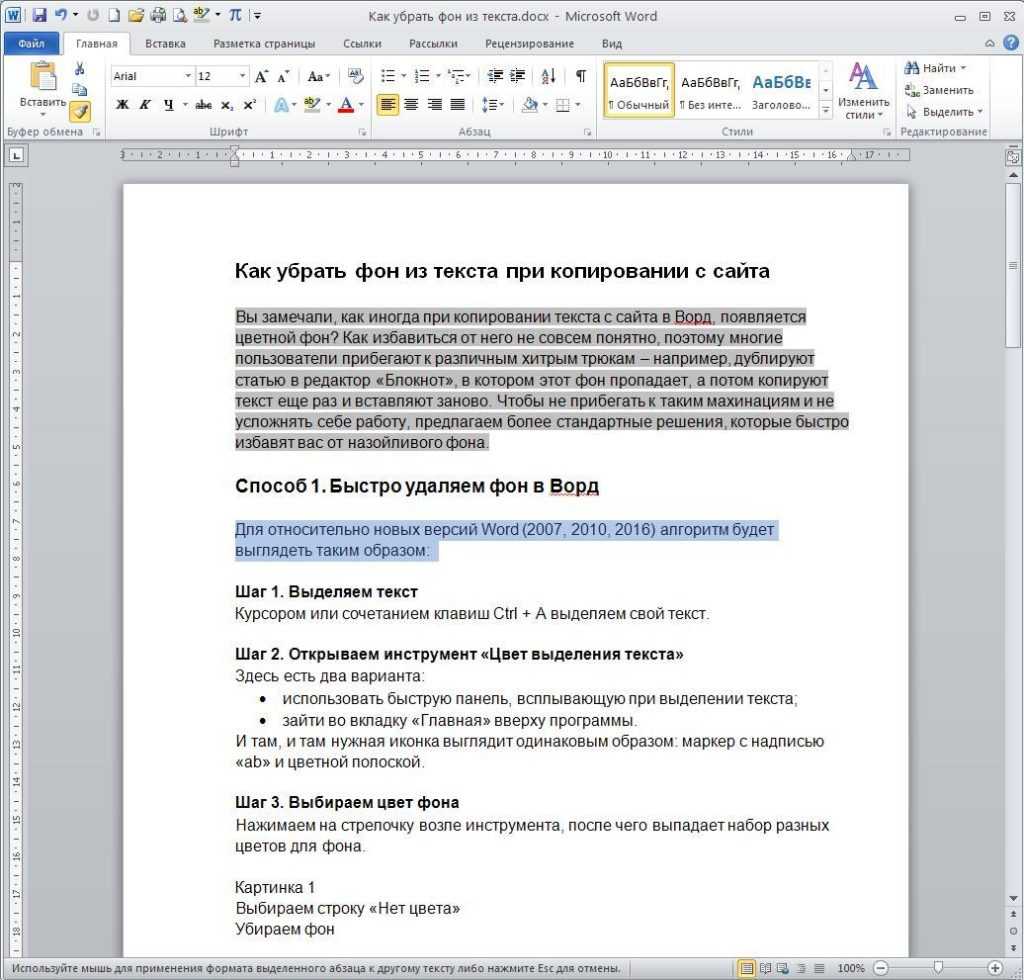Toggle the show paragraph marks icon

click(580, 76)
